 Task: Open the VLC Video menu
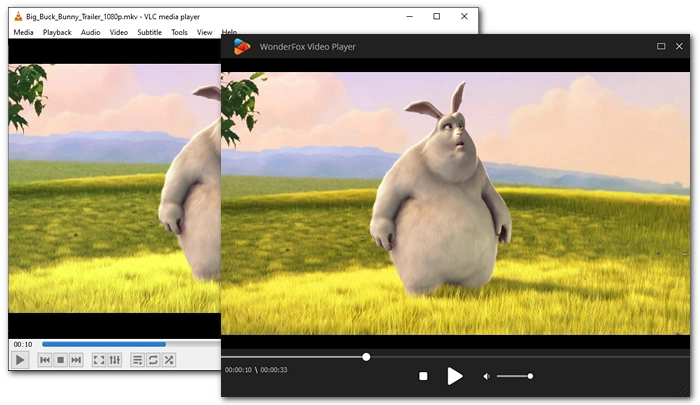(119, 32)
